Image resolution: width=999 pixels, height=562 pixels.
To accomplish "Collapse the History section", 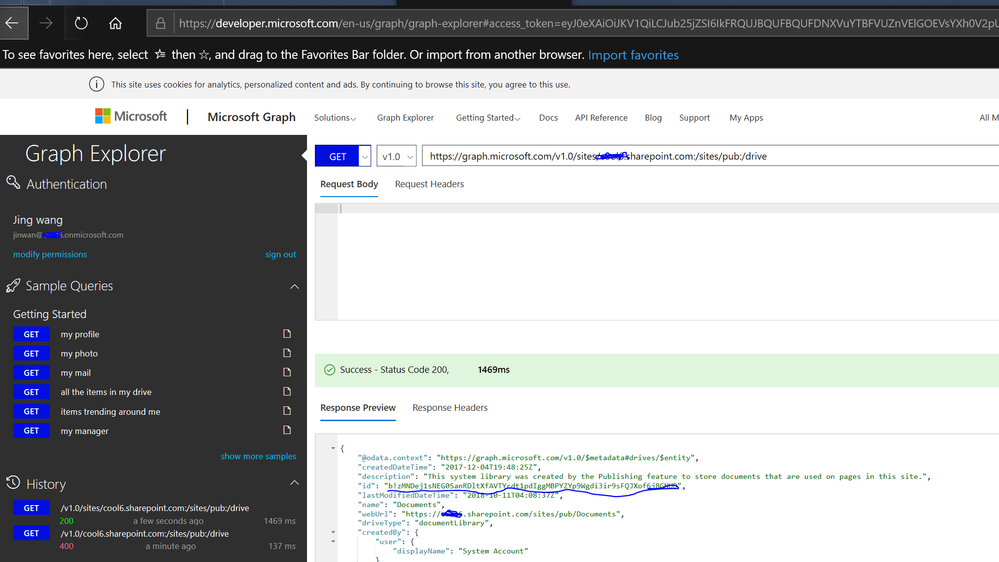I will pyautogui.click(x=294, y=483).
